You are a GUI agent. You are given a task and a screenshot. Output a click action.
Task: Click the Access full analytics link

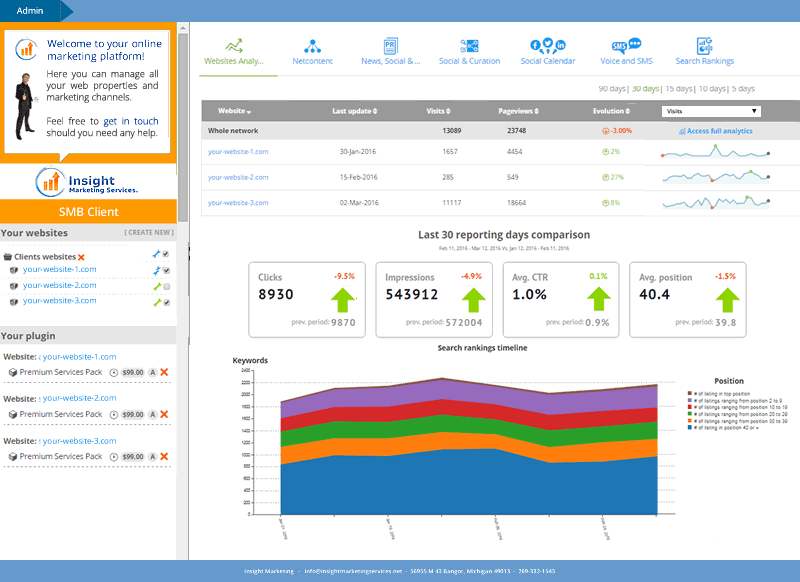point(719,131)
